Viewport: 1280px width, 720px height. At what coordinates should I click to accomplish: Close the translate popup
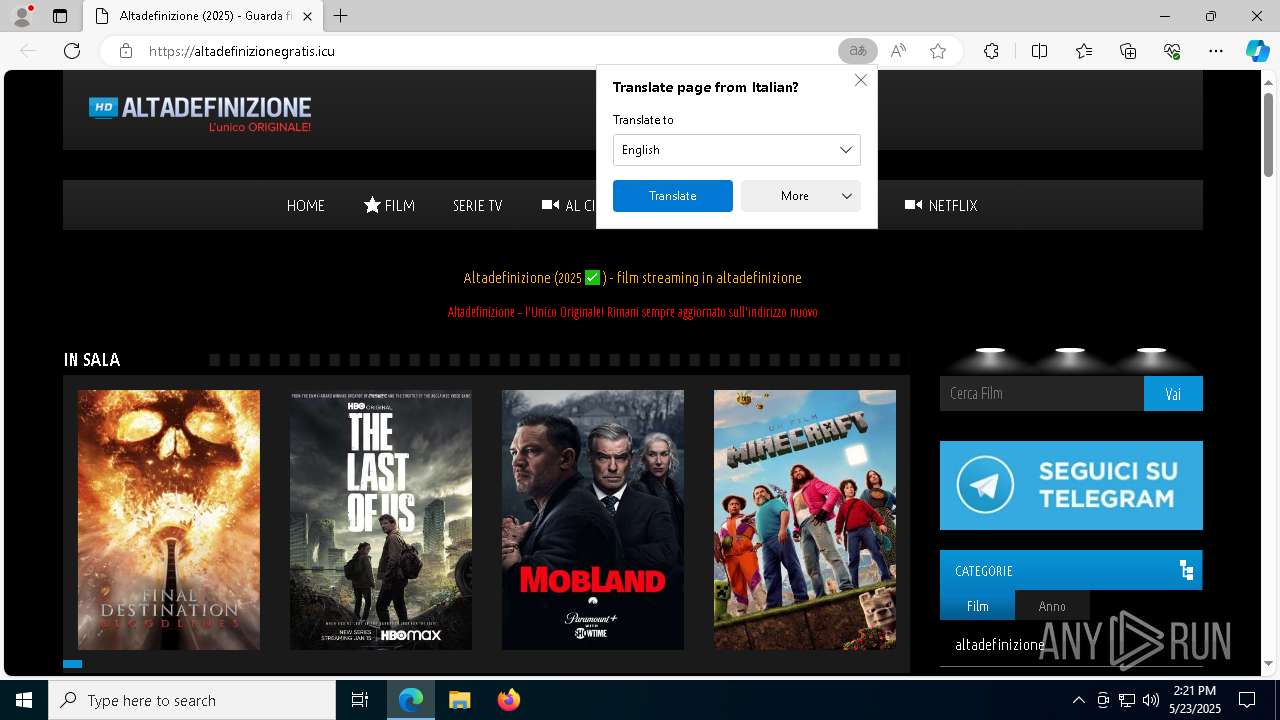pyautogui.click(x=861, y=80)
